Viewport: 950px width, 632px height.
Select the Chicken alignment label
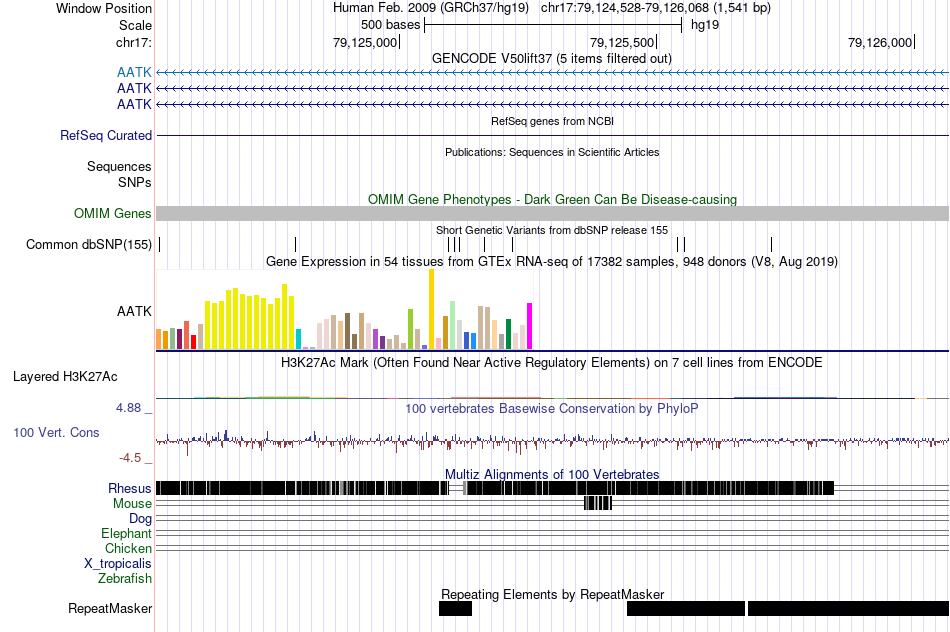pos(128,548)
